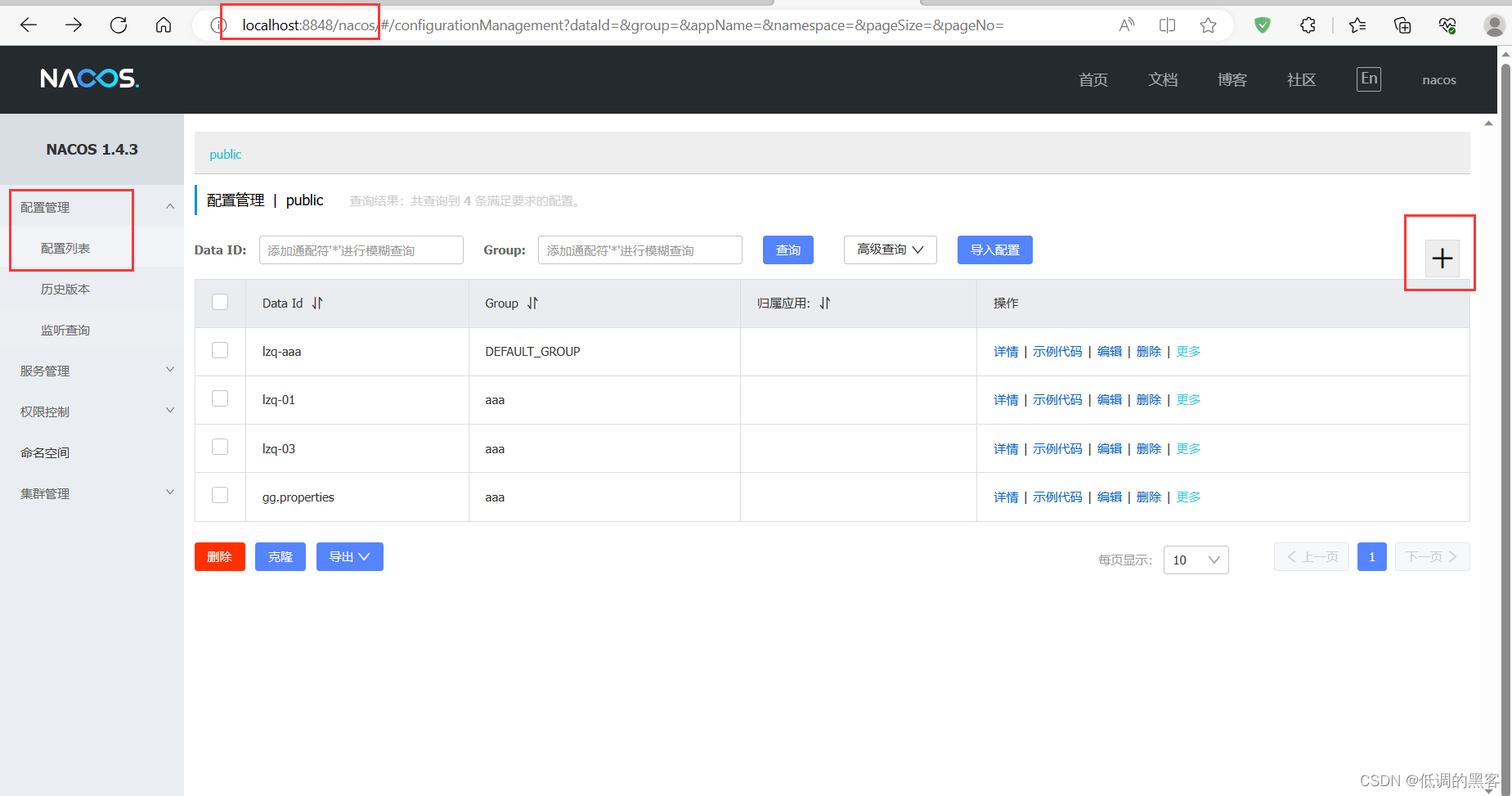Click the browser address bar URL
1512x796 pixels.
coord(623,25)
